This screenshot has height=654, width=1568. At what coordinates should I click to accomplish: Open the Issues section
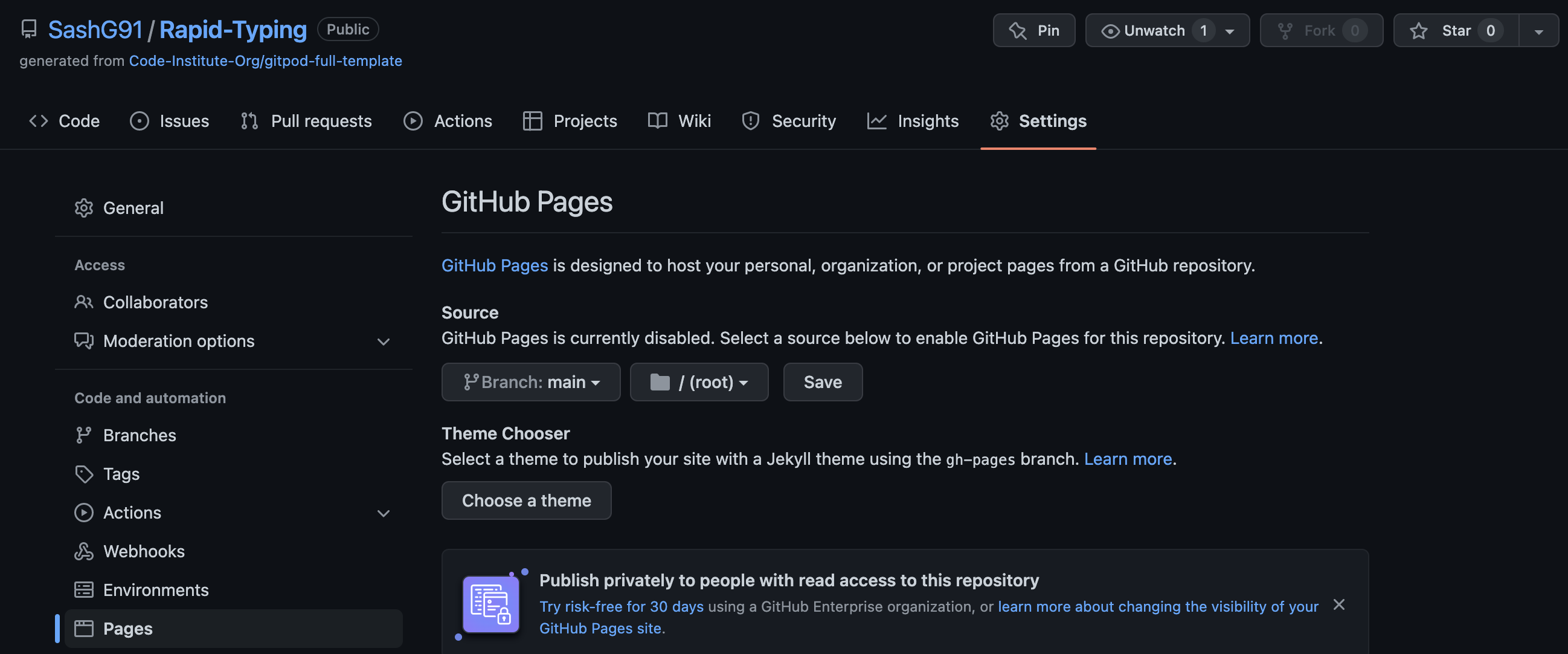tap(169, 120)
